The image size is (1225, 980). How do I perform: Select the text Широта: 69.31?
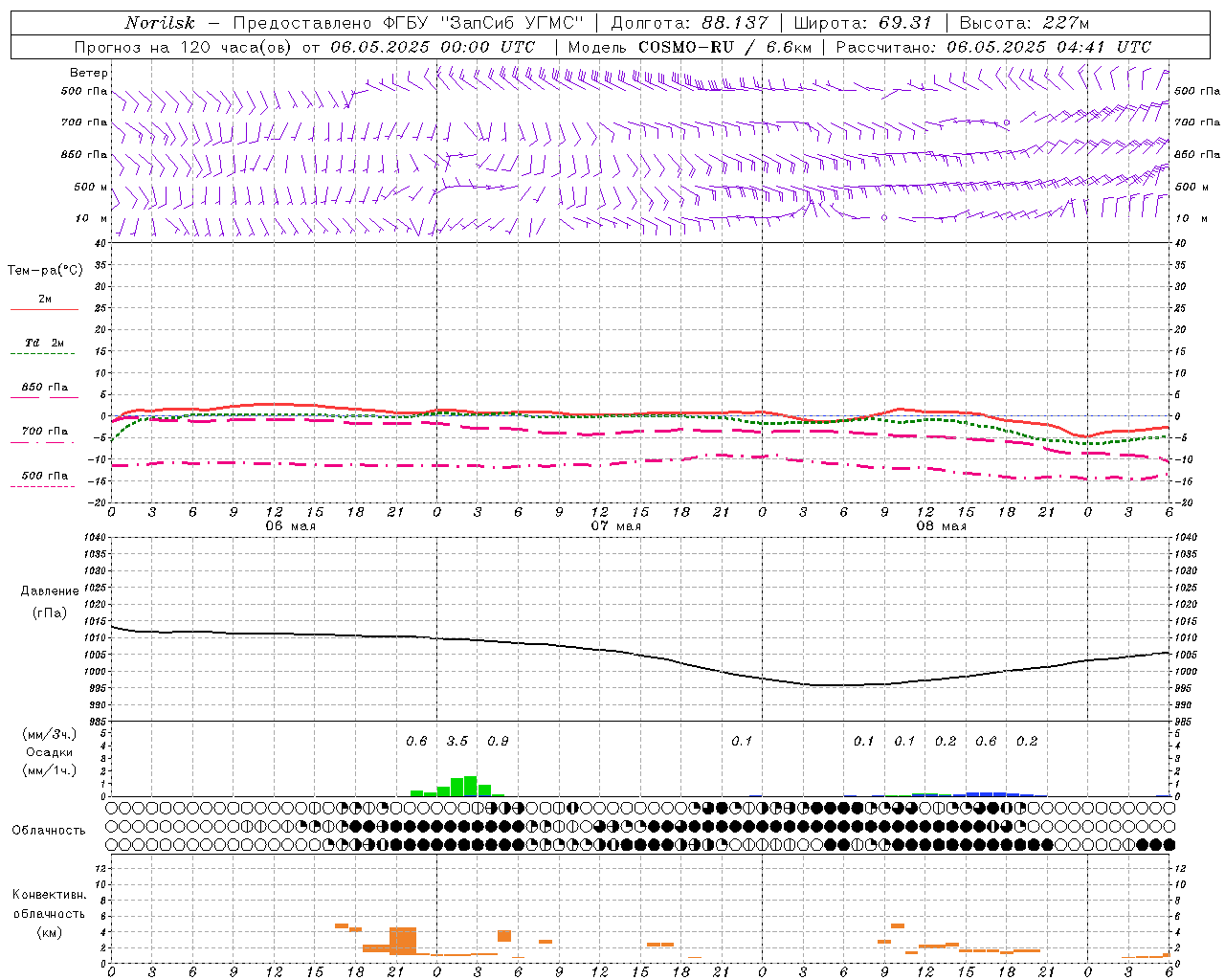tap(862, 23)
